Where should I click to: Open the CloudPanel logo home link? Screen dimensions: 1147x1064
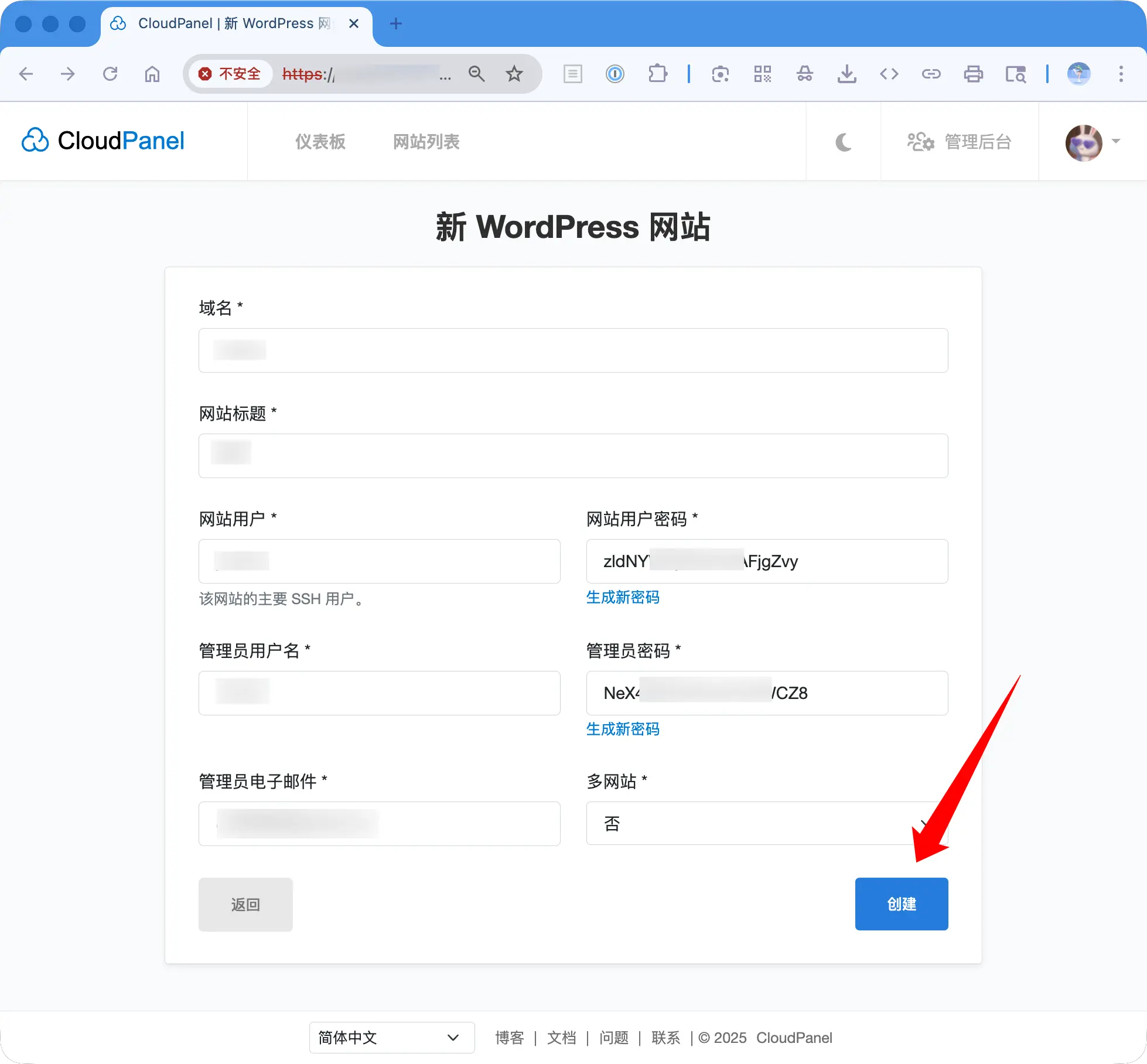pos(103,141)
